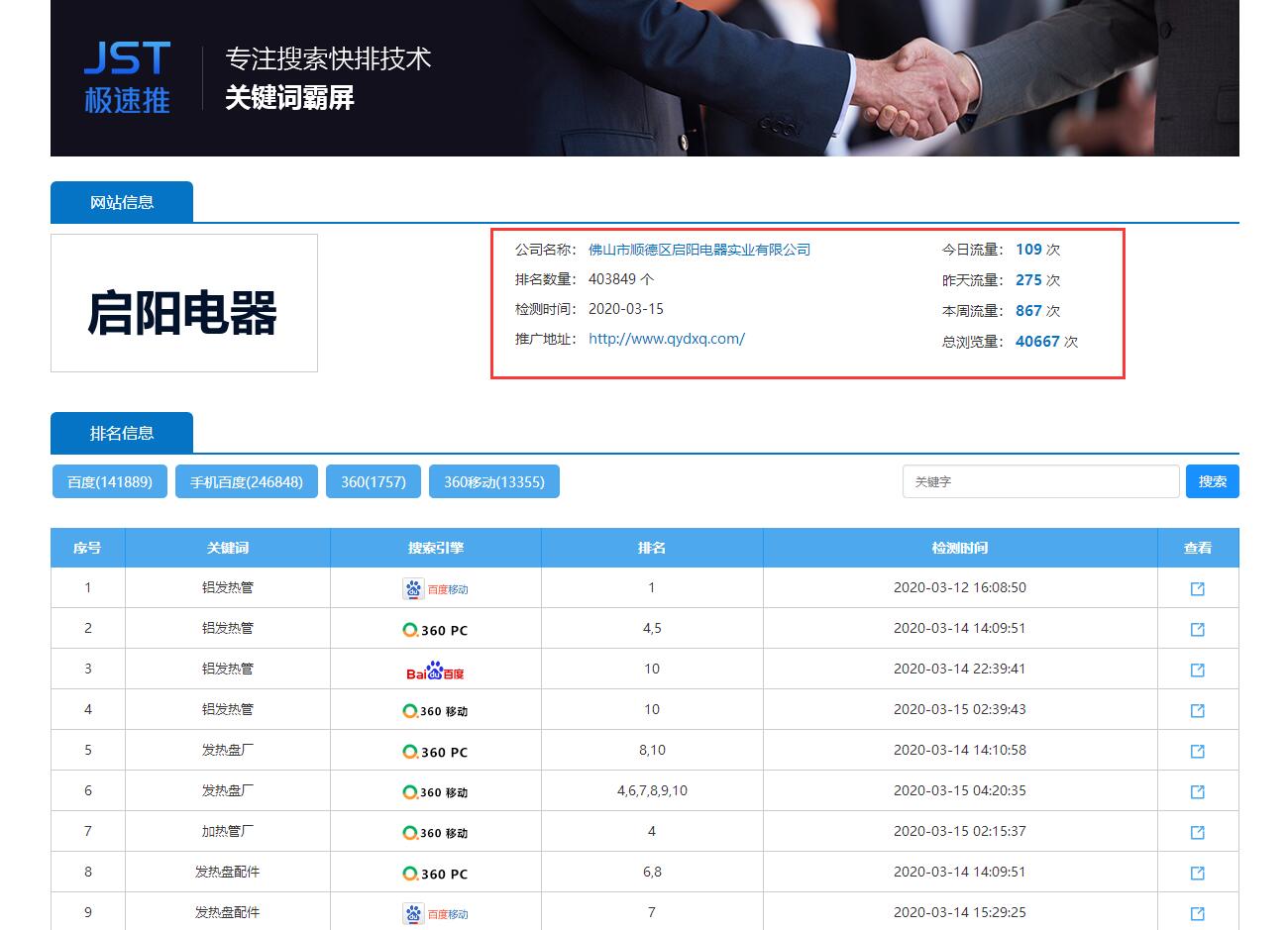Open the view icon for row 1 铝发热管
1288x930 pixels.
pyautogui.click(x=1197, y=587)
